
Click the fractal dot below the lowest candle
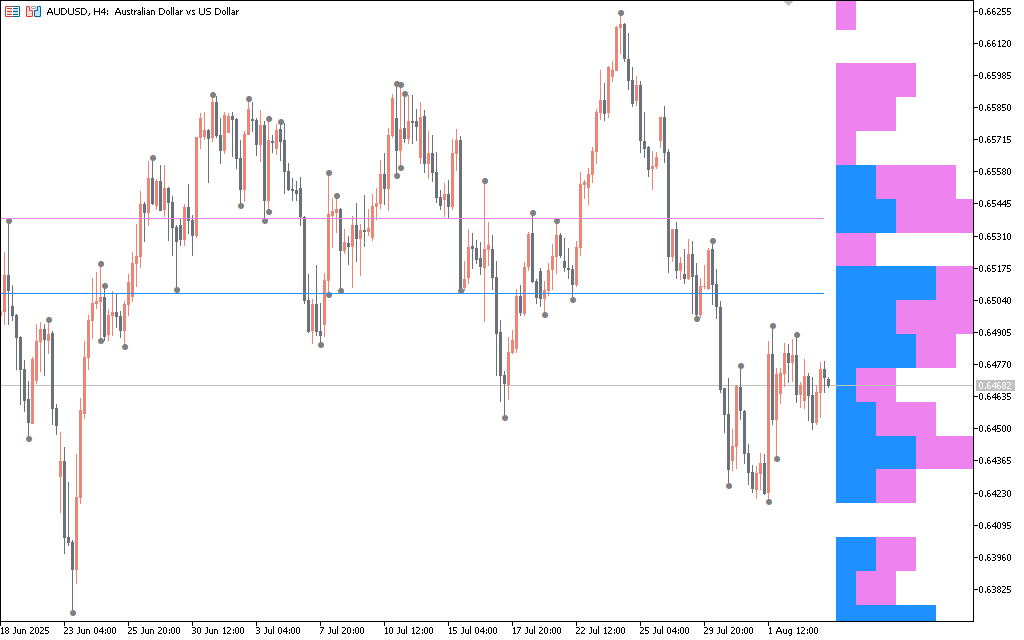coord(73,613)
